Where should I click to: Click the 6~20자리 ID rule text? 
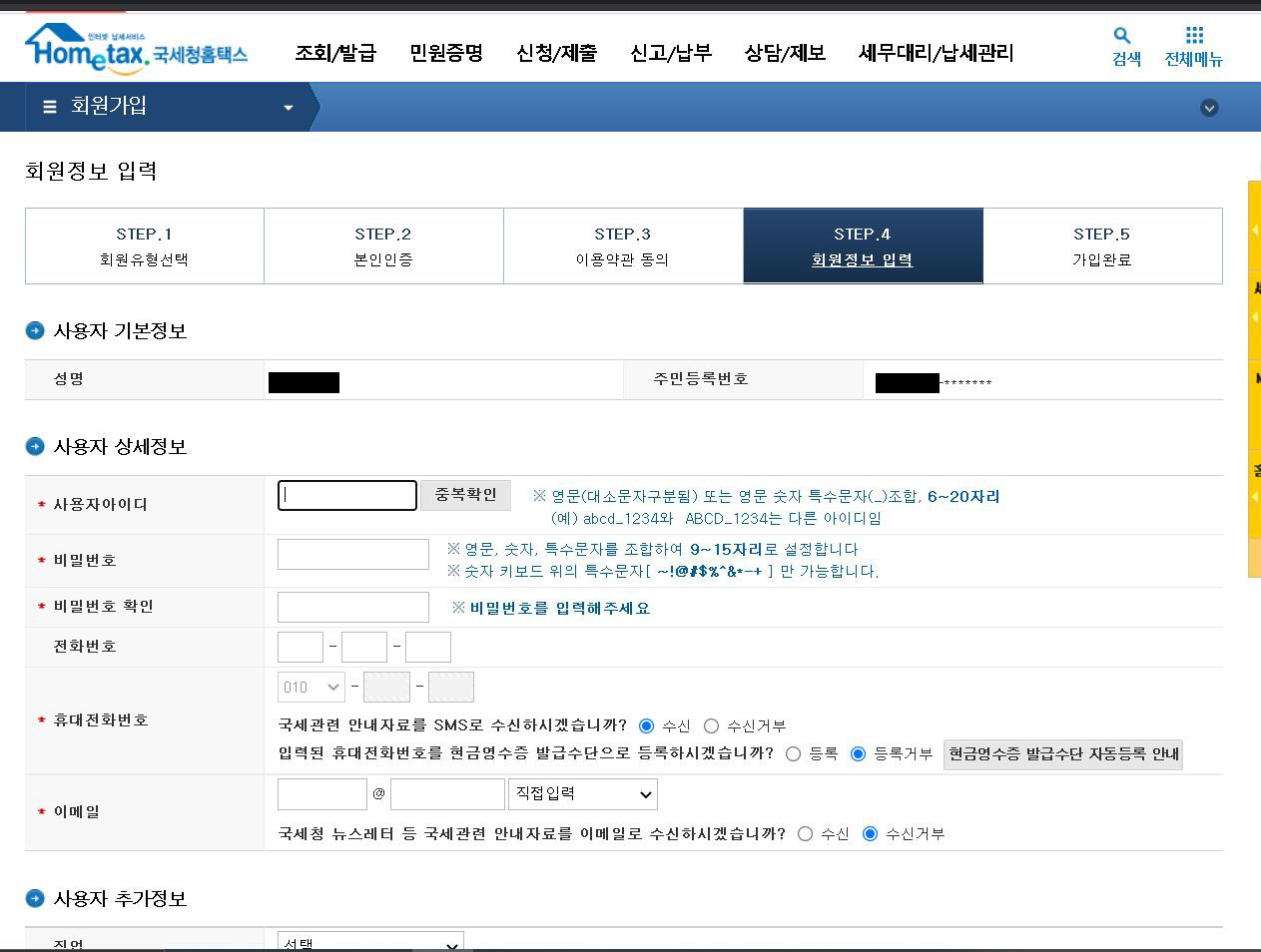click(x=963, y=496)
